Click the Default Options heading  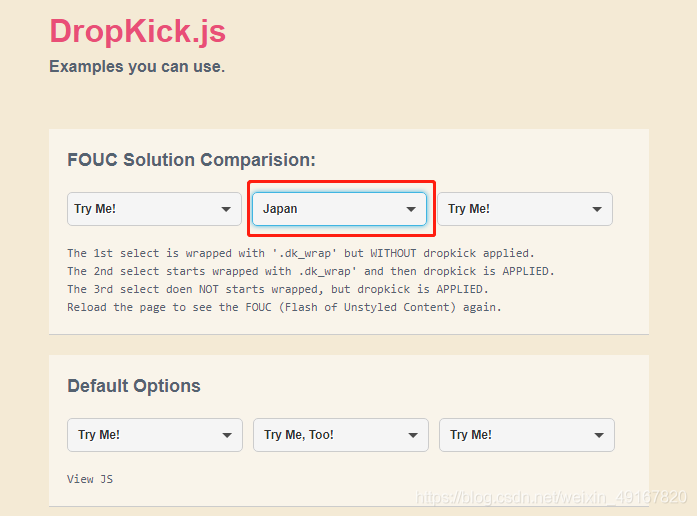[134, 386]
